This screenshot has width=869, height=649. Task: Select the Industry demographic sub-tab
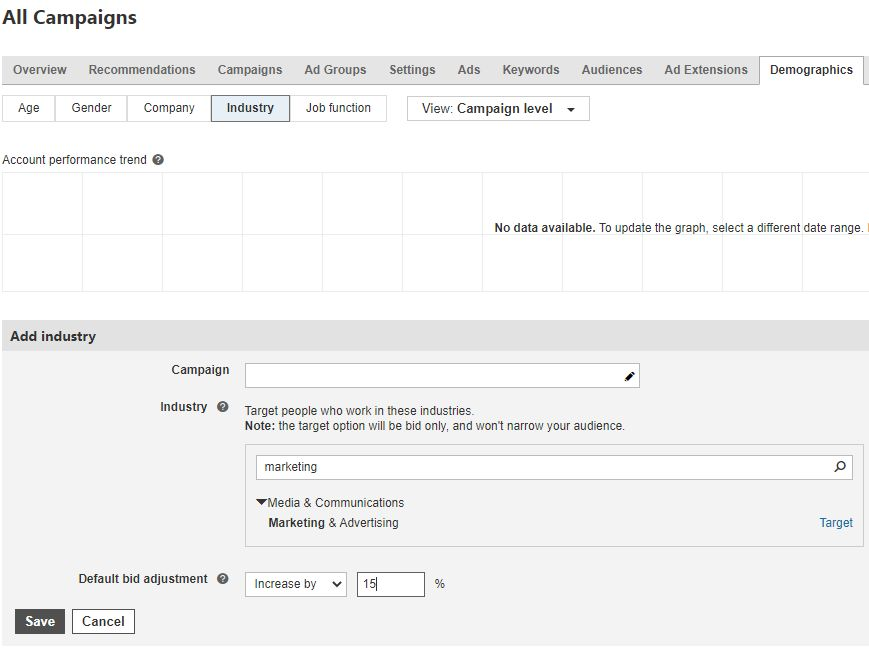click(x=250, y=108)
